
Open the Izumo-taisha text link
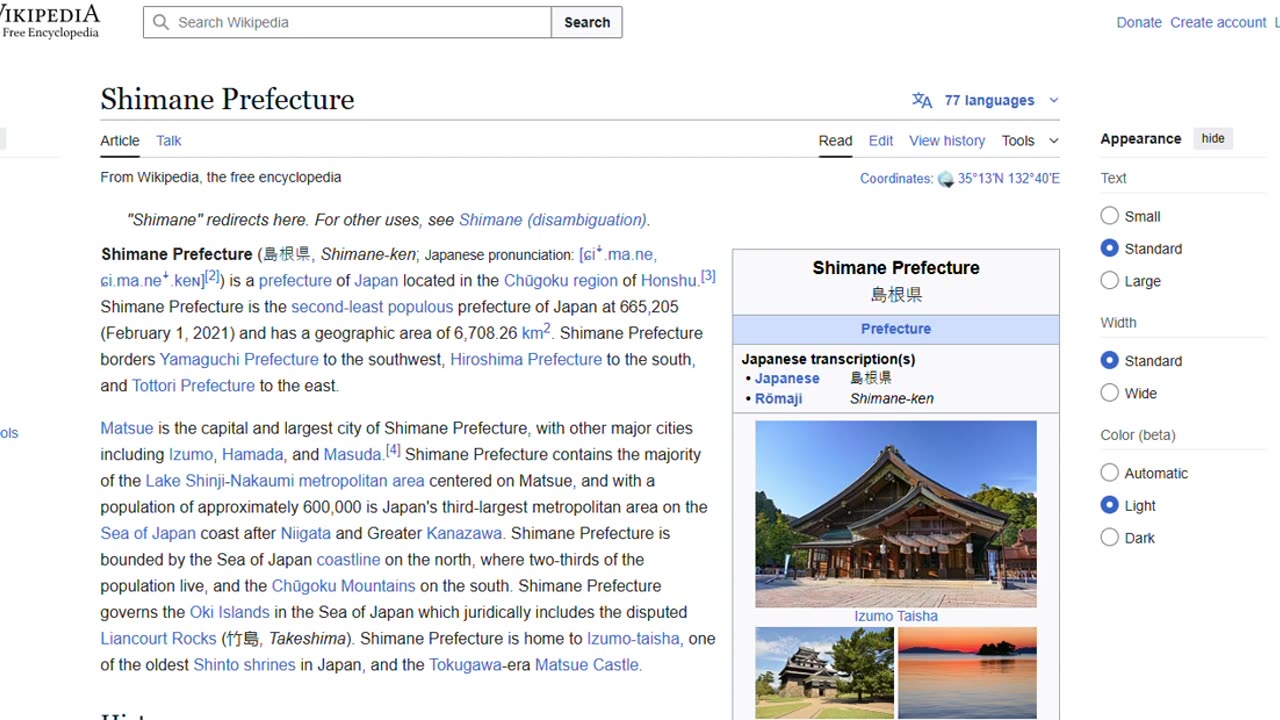(x=633, y=638)
